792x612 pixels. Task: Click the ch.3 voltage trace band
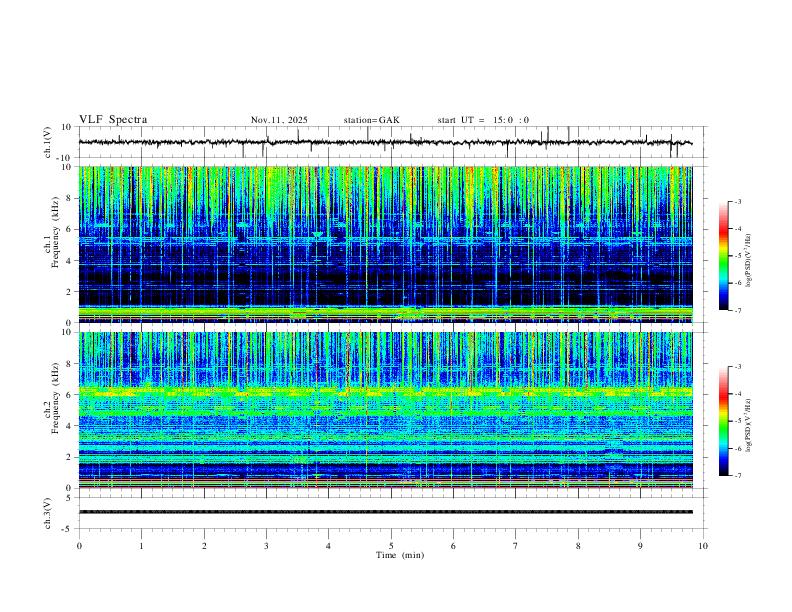click(x=385, y=512)
